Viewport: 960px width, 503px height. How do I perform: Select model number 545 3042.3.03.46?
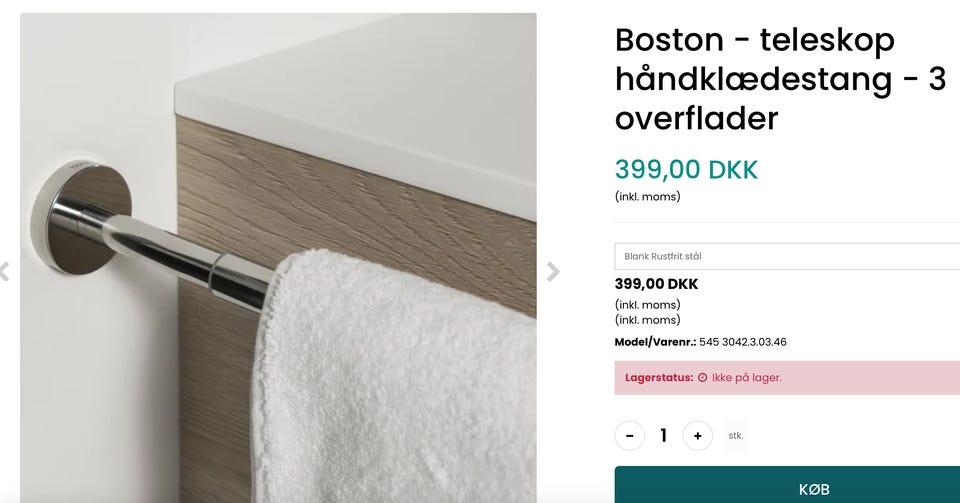[x=743, y=342]
